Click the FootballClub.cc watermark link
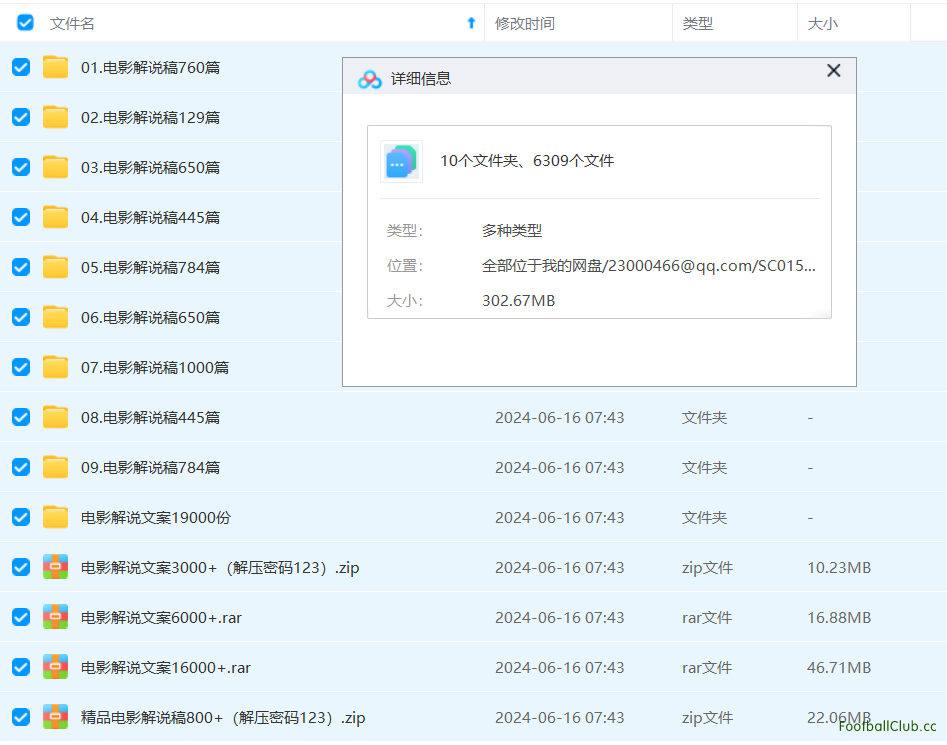This screenshot has width=947, height=745. click(x=889, y=729)
